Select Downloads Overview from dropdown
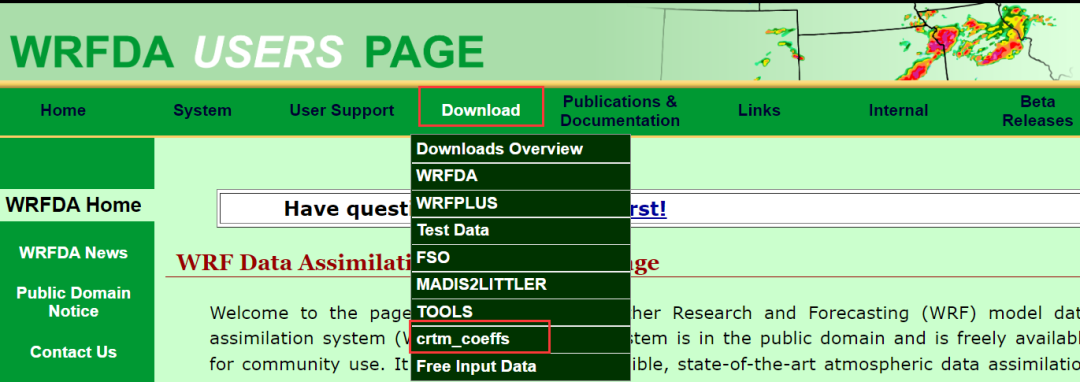 point(521,149)
